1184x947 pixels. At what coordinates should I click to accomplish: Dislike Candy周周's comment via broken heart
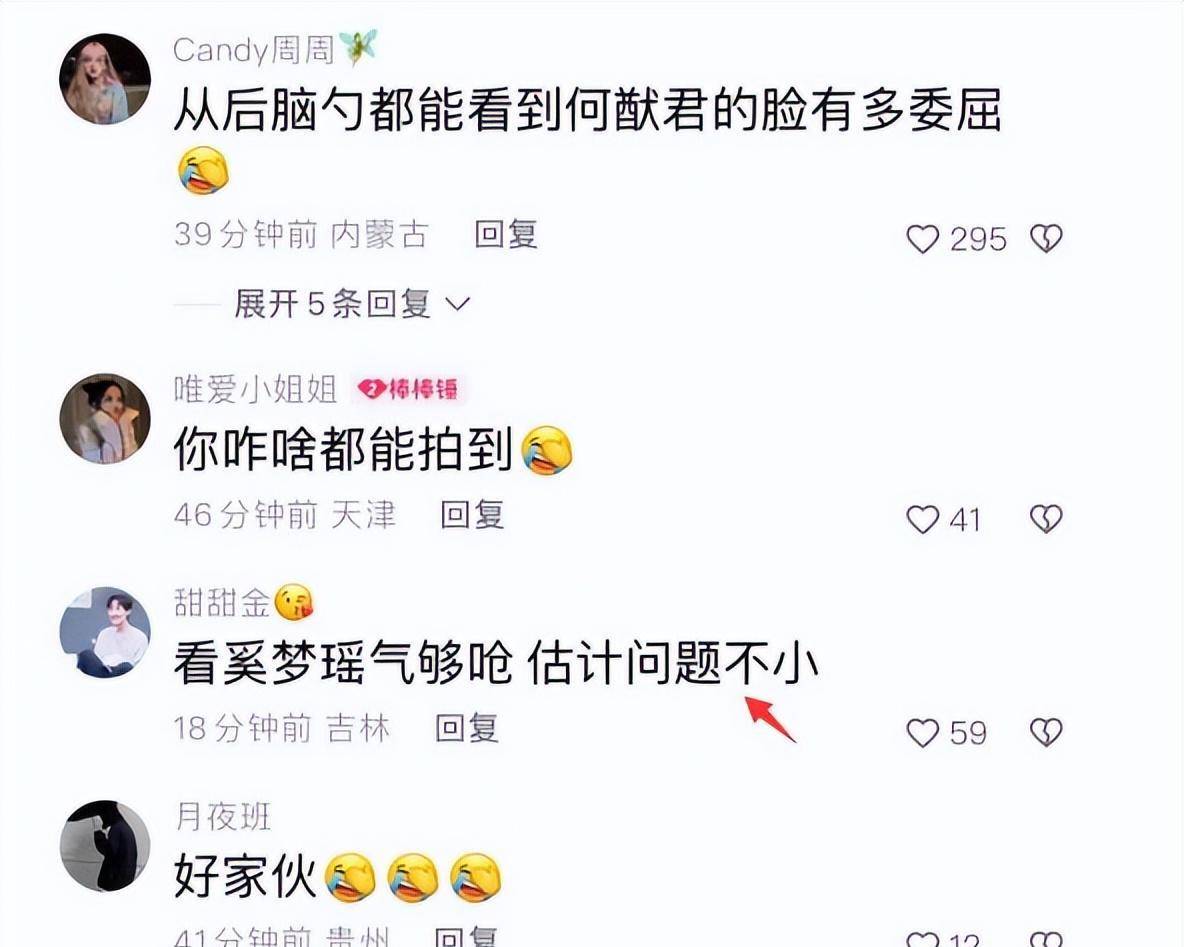tap(1046, 239)
